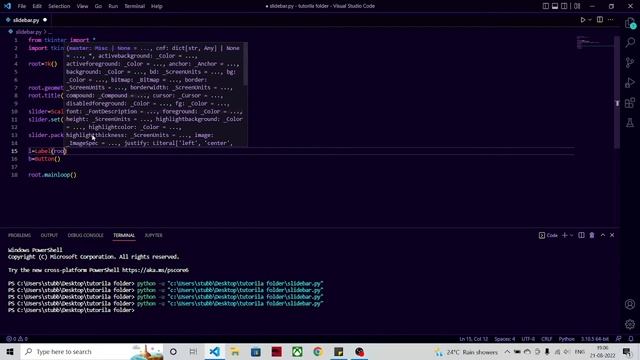Image resolution: width=640 pixels, height=360 pixels.
Task: Click the Type here to search box
Action: (x=91, y=351)
